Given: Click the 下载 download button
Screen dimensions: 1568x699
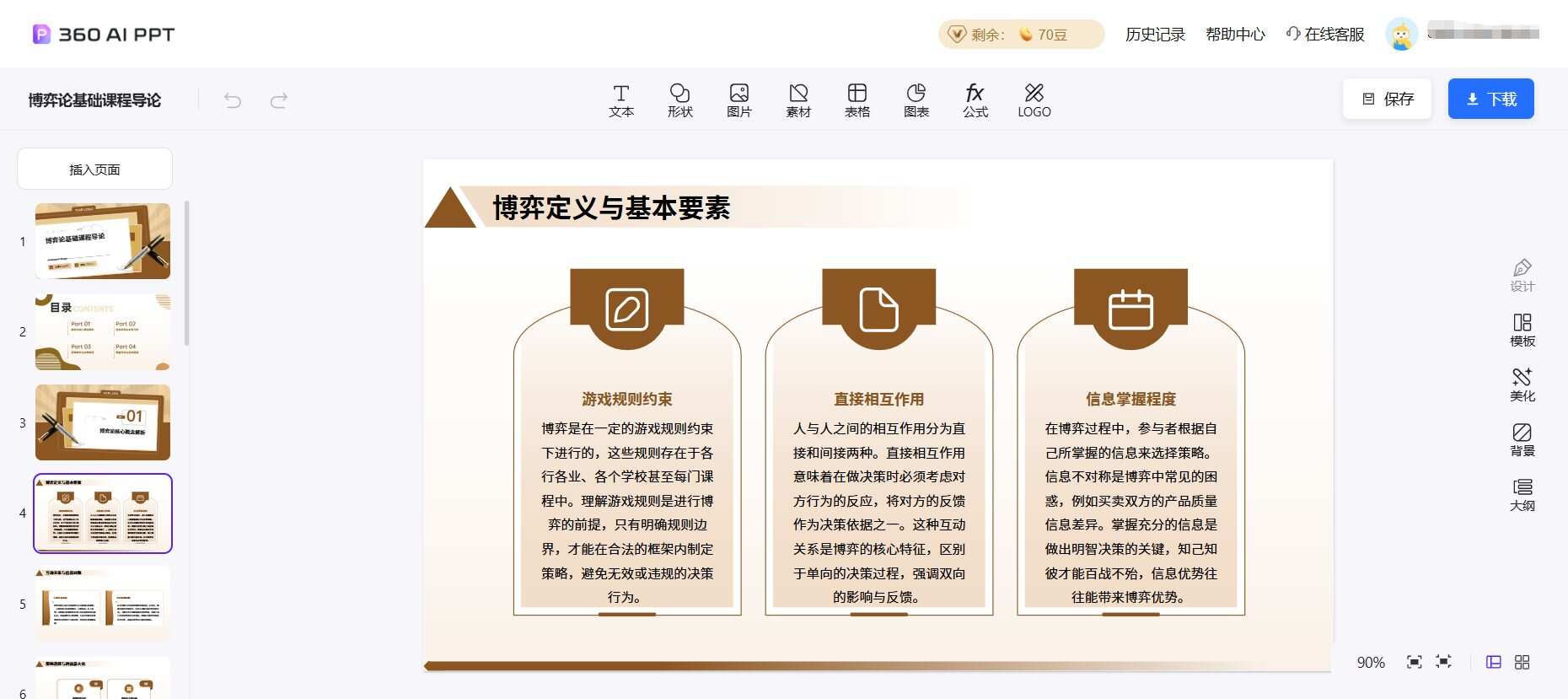Looking at the screenshot, I should (1491, 99).
